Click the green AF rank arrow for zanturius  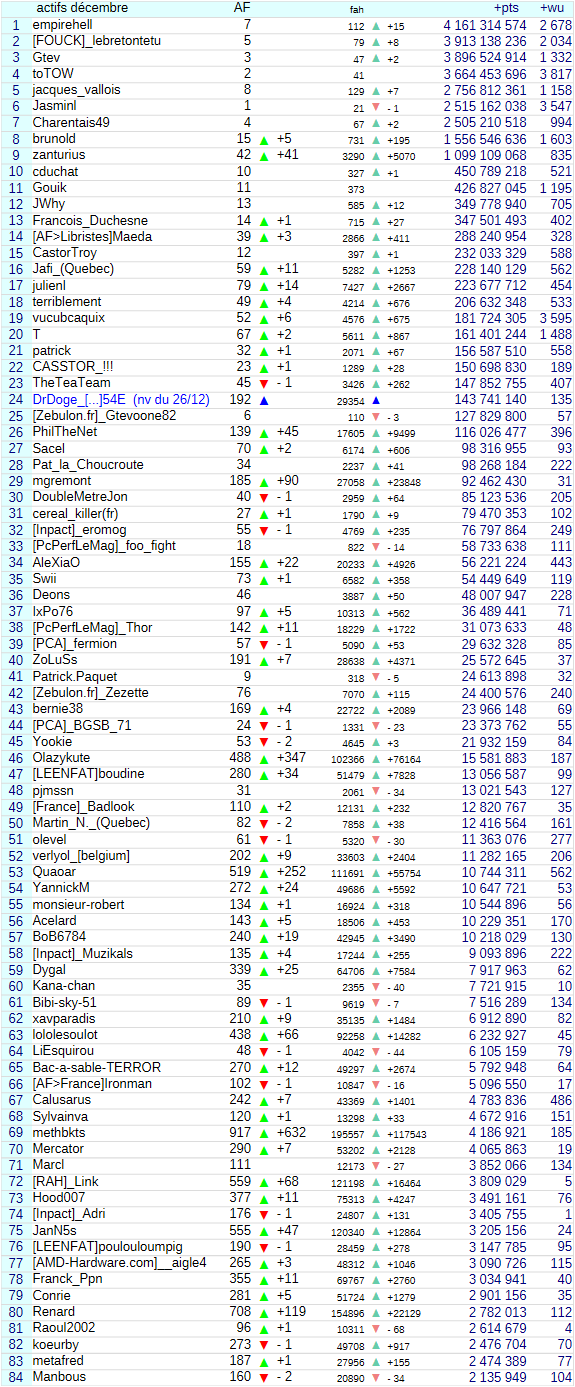coord(264,156)
